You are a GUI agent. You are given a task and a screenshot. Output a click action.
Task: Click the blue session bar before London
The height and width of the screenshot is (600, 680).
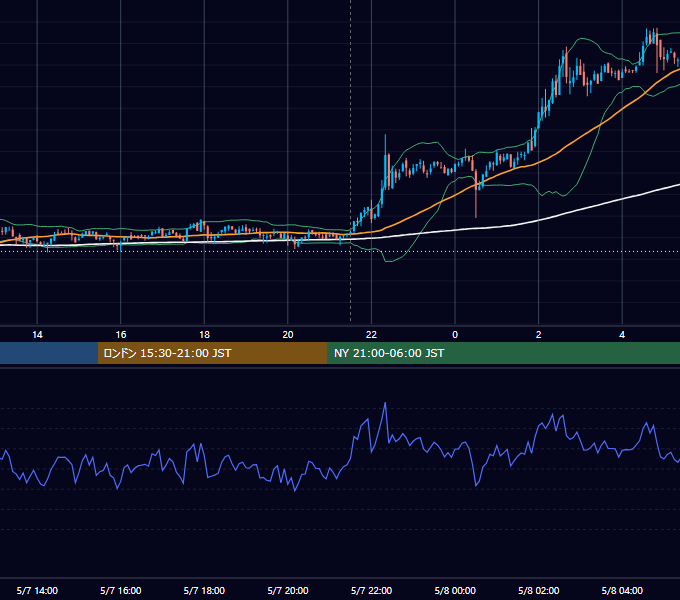49,353
